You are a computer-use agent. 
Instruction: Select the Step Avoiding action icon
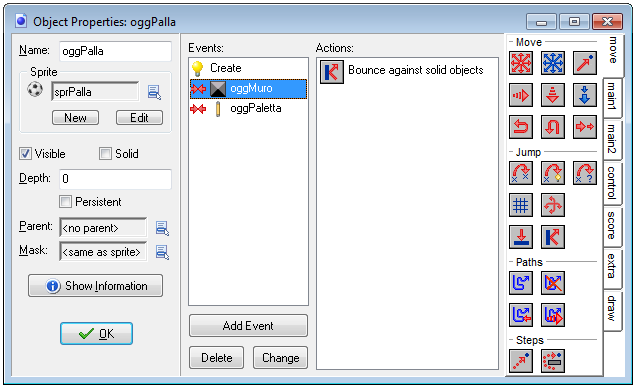tap(553, 361)
